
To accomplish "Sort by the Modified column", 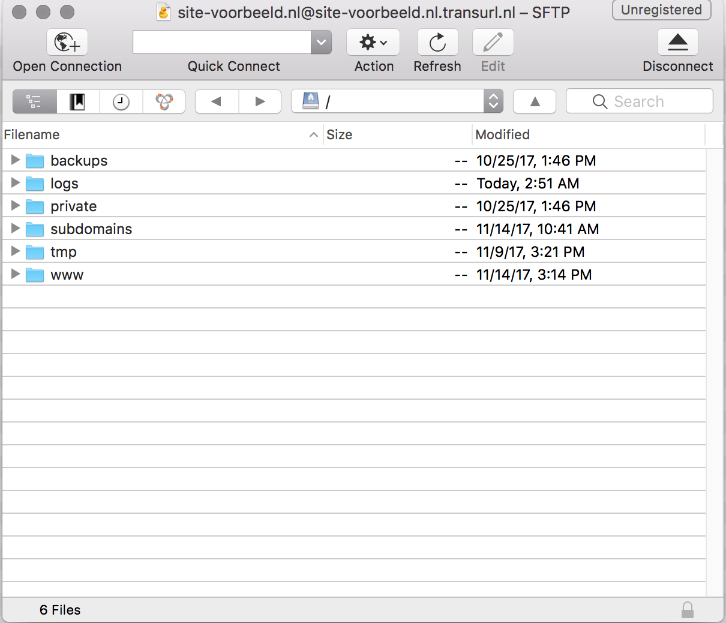I will (x=589, y=135).
